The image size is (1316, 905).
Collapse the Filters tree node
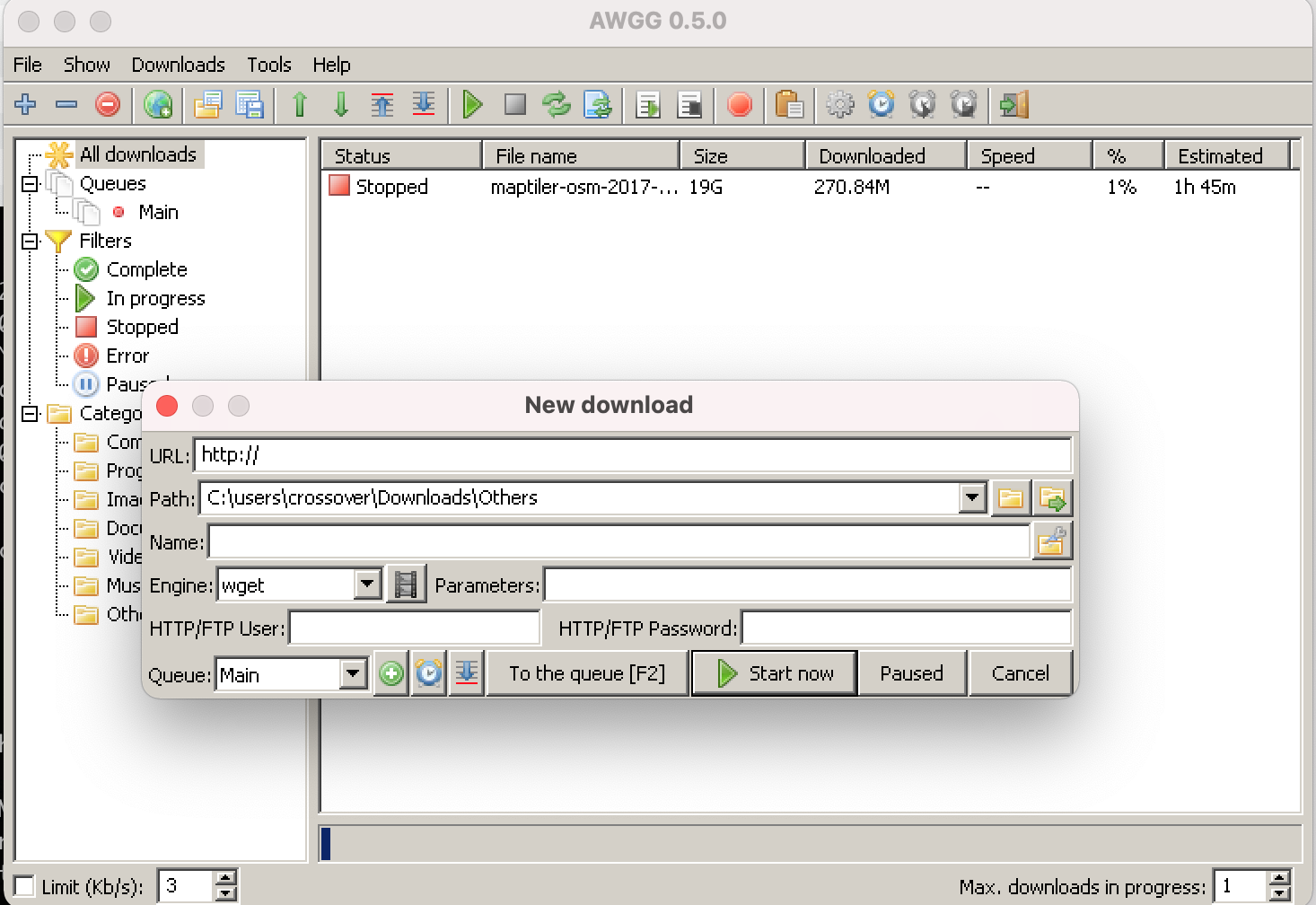tap(31, 242)
